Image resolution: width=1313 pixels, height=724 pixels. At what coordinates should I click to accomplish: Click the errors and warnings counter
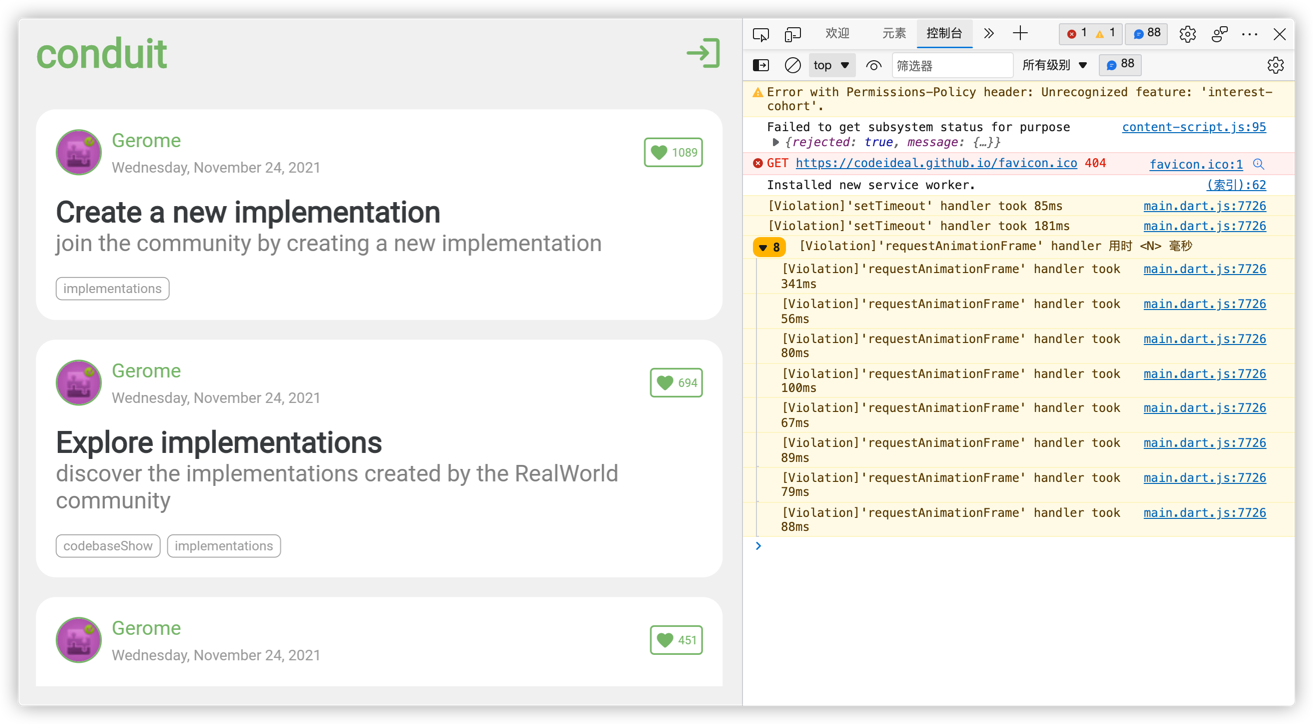(1090, 34)
